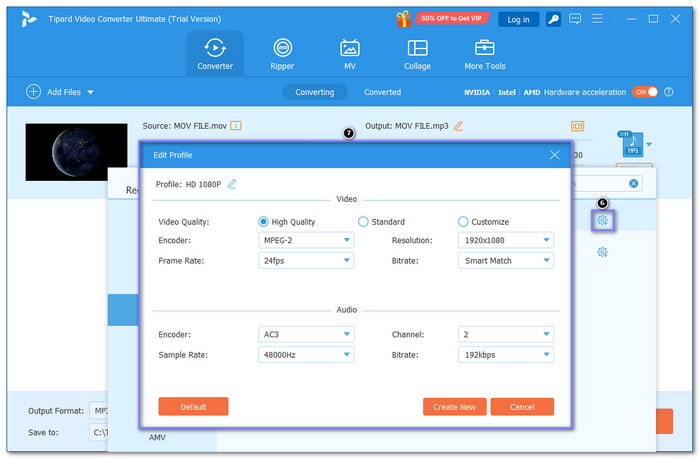
Task: Clear the format search field
Action: click(x=633, y=183)
